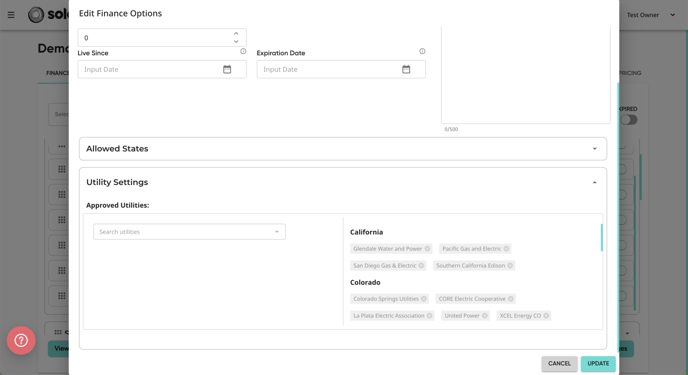Click the Cancel button
This screenshot has width=688, height=375.
pyautogui.click(x=559, y=364)
